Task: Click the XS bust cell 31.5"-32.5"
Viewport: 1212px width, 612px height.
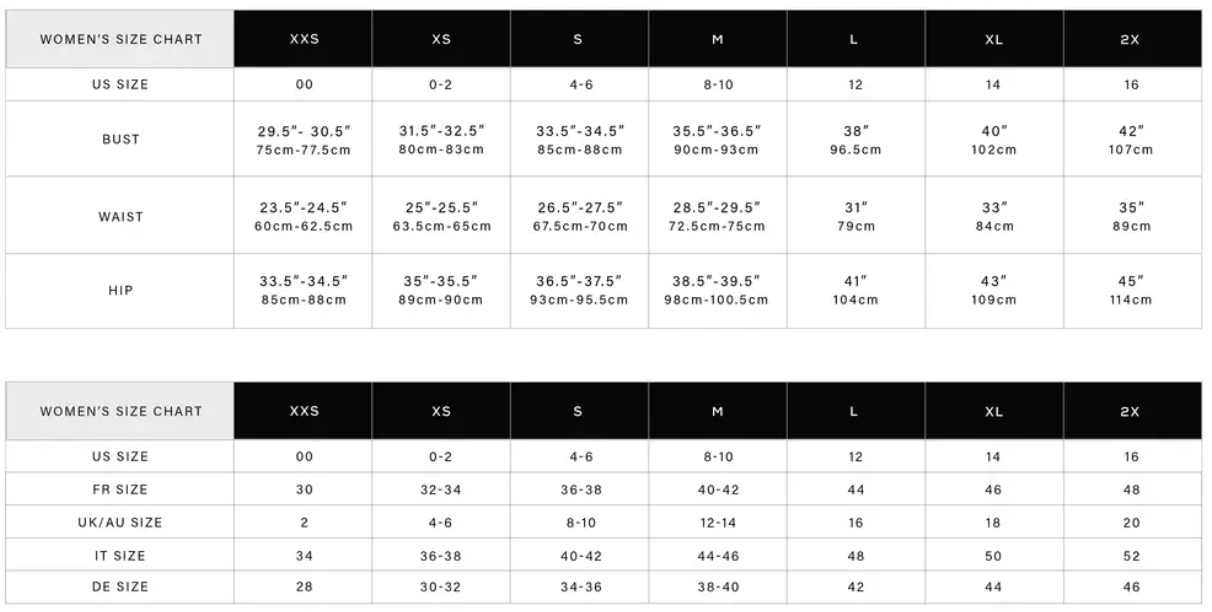Action: coord(441,139)
